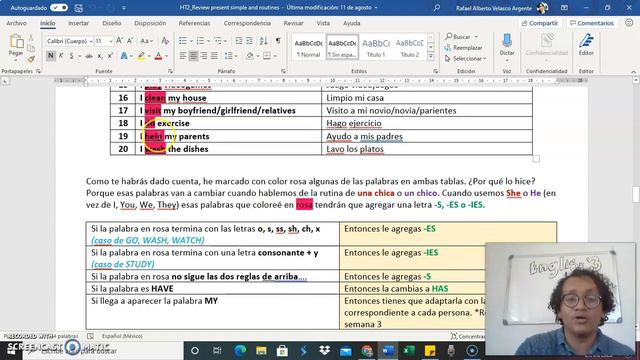This screenshot has width=640, height=360.
Task: Click the Clear Formatting icon
Action: pos(165,41)
